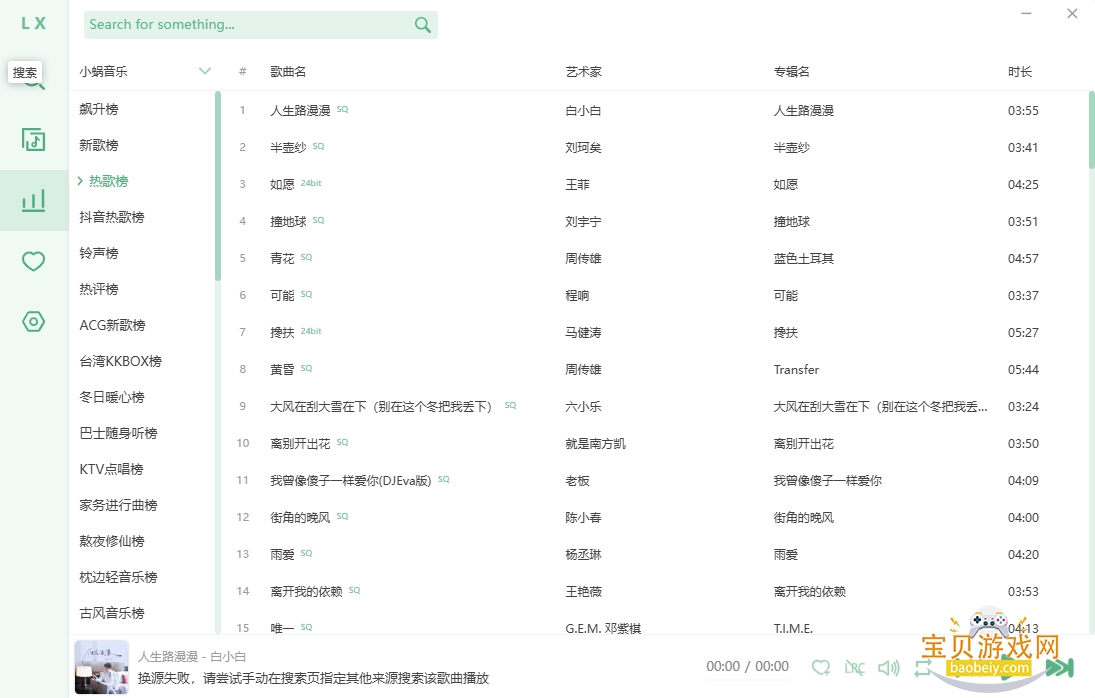1095x698 pixels.
Task: Open the 台湾KKBOX榜 leaderboard
Action: [x=120, y=362]
